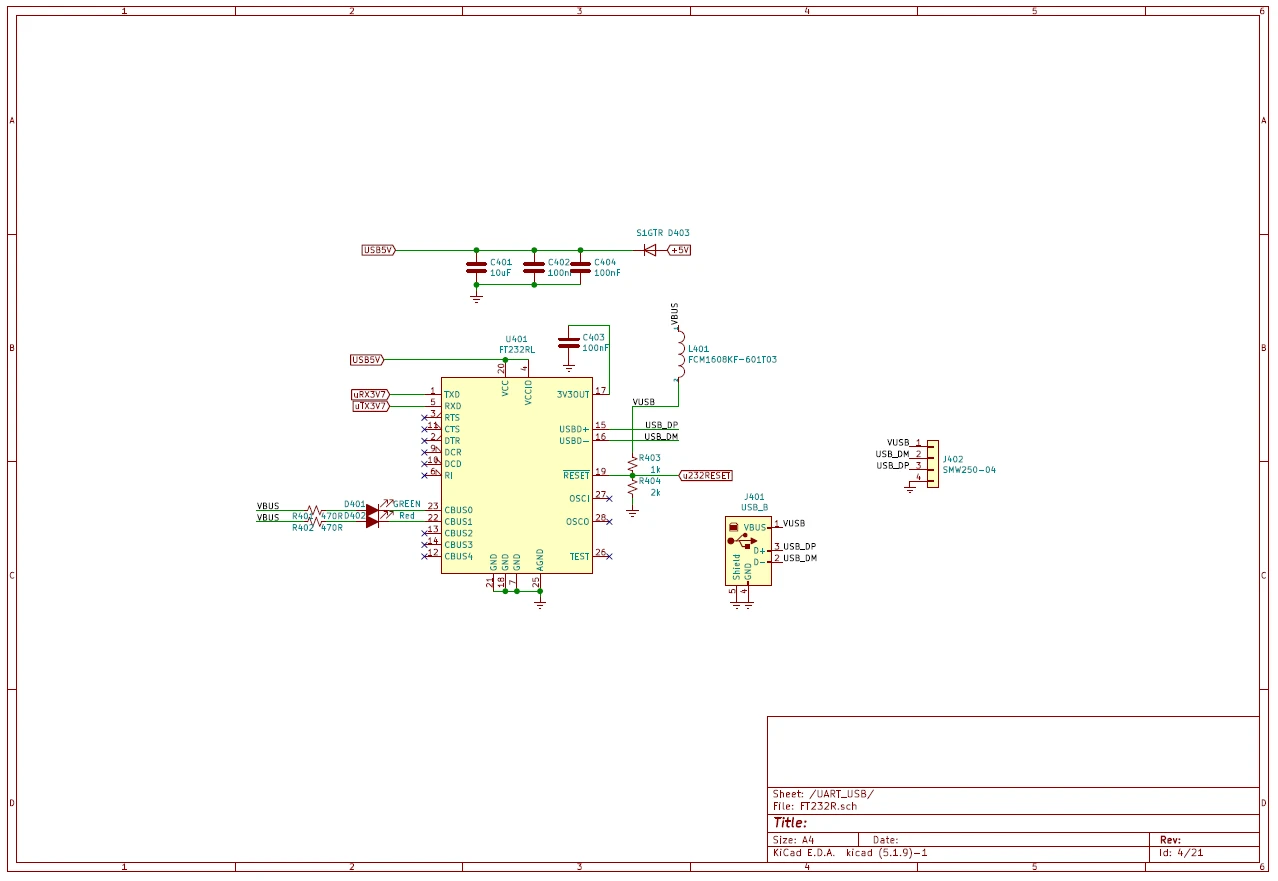Click the no-connect cross on RTS pin
The width and height of the screenshot is (1278, 881).
[x=425, y=417]
